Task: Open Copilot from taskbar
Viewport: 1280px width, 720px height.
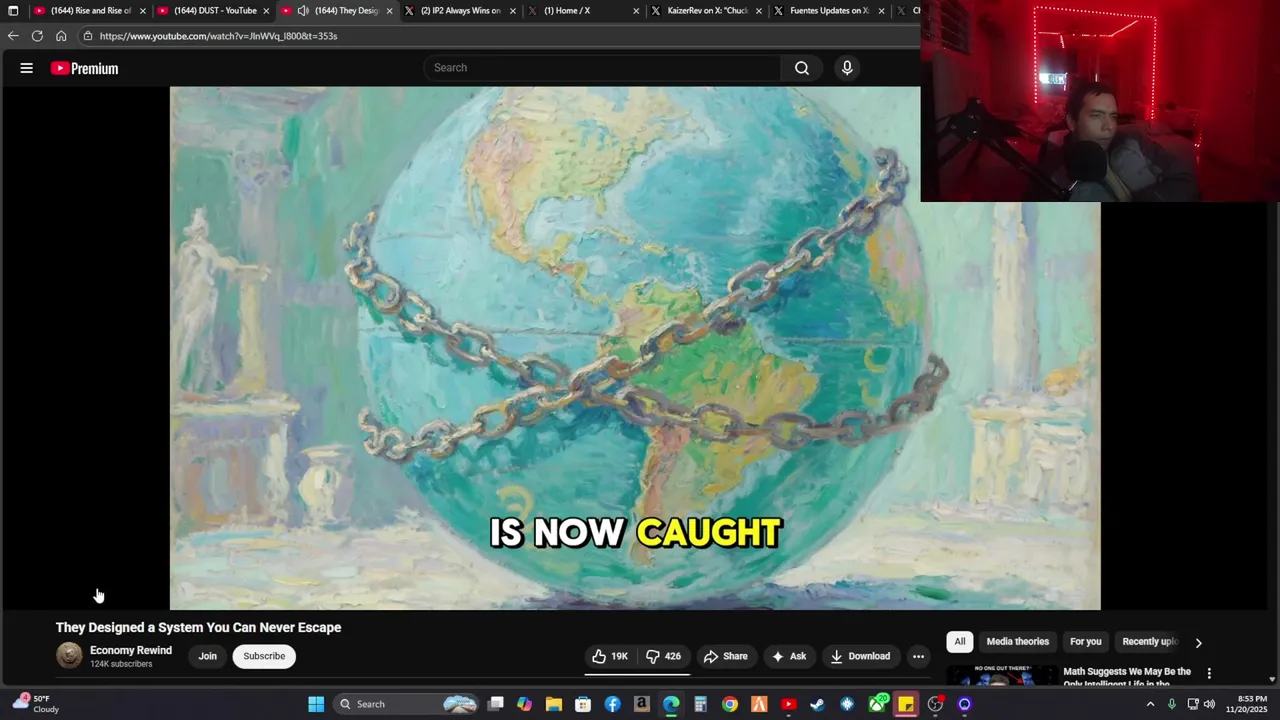Action: coord(525,704)
